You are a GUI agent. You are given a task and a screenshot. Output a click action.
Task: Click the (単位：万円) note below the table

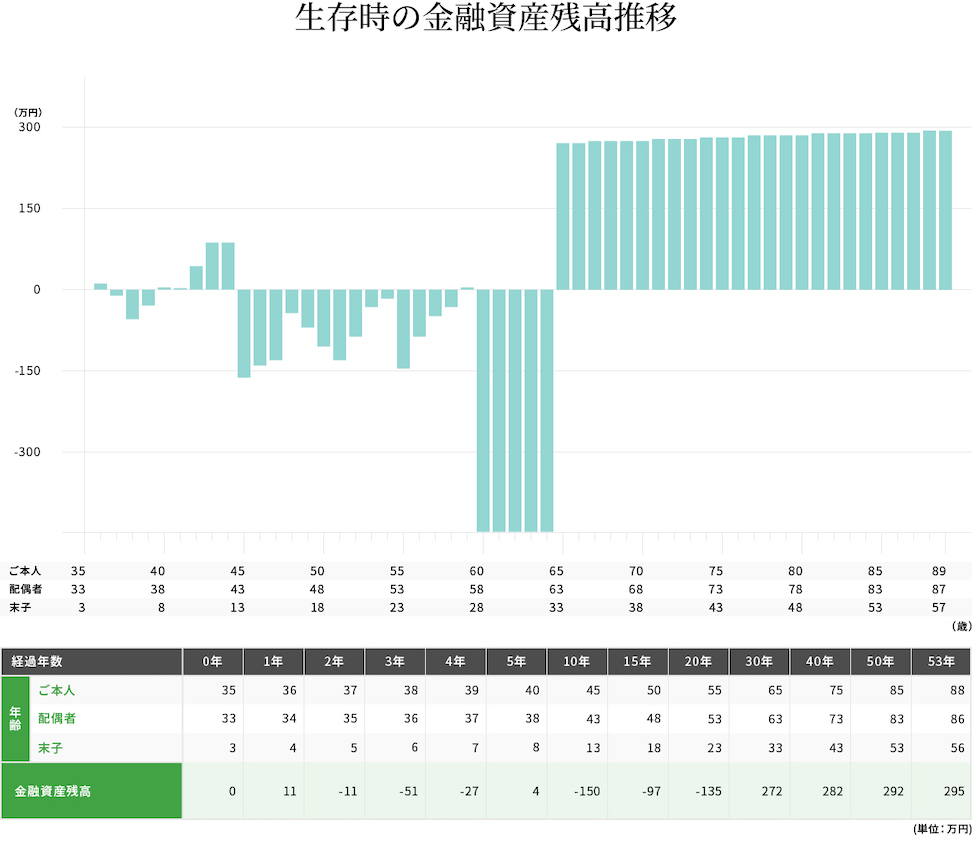(941, 830)
